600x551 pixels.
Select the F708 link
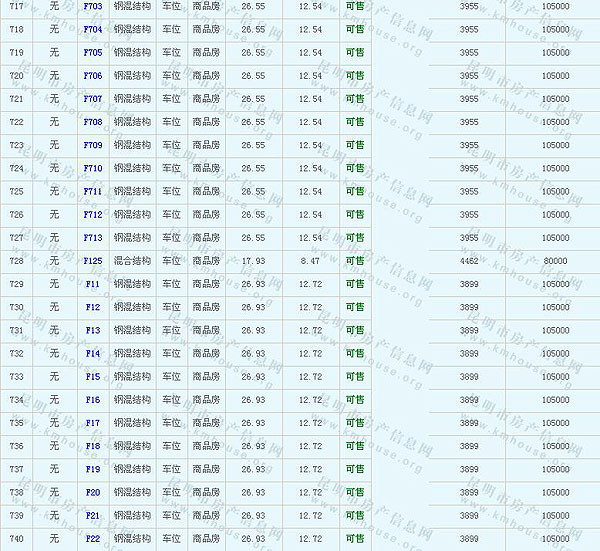click(x=93, y=122)
